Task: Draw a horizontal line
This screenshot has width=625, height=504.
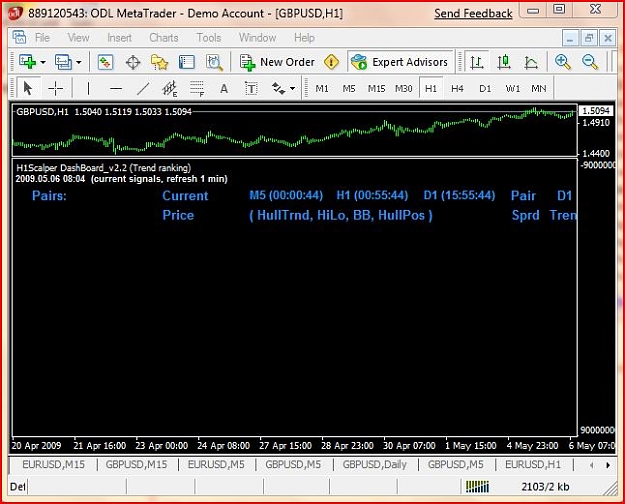Action: coord(116,88)
